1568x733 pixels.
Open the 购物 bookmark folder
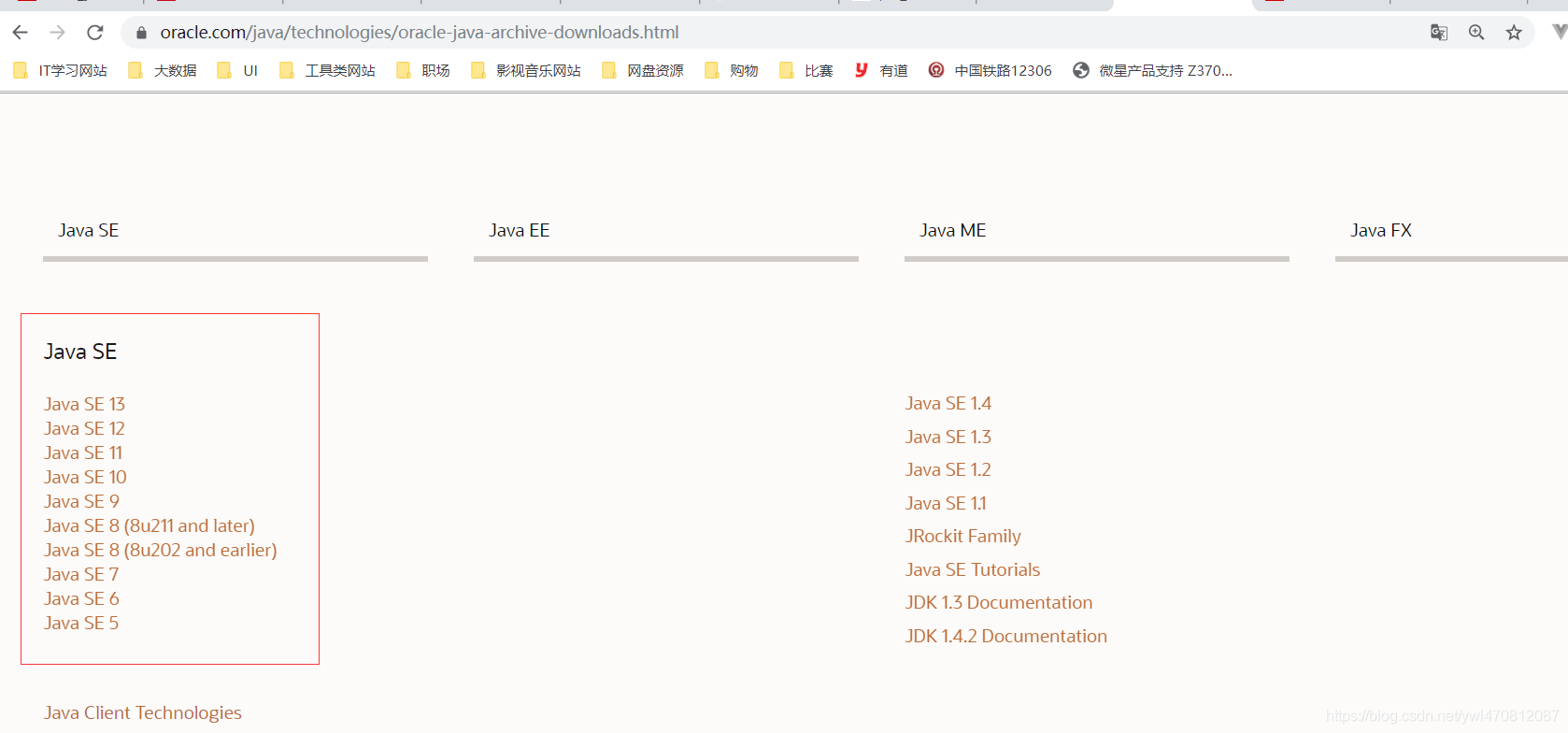tap(731, 70)
